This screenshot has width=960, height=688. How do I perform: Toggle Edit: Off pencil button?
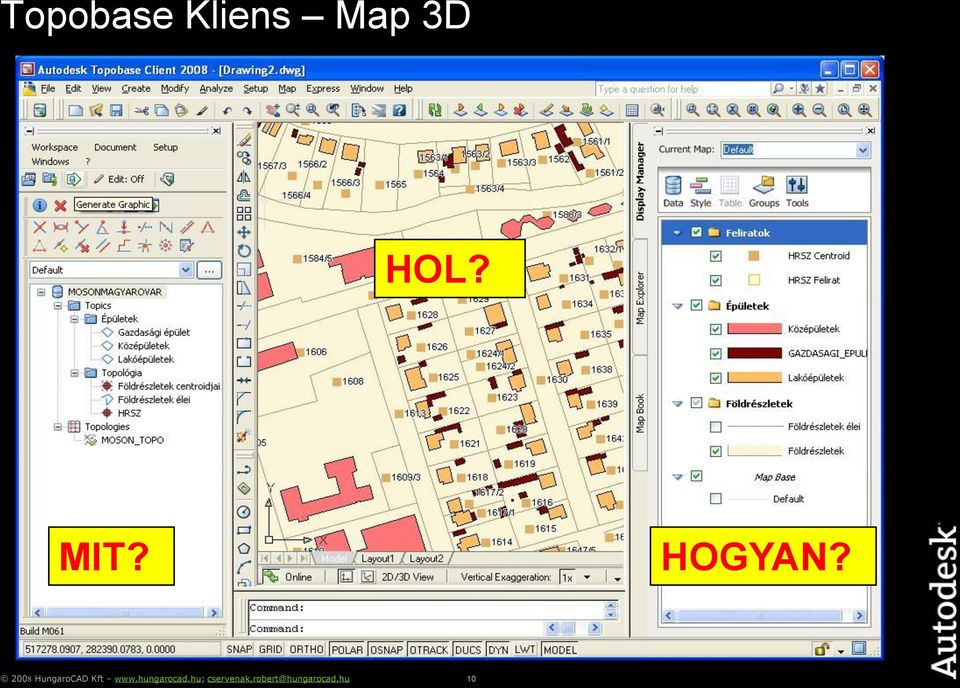click(119, 179)
